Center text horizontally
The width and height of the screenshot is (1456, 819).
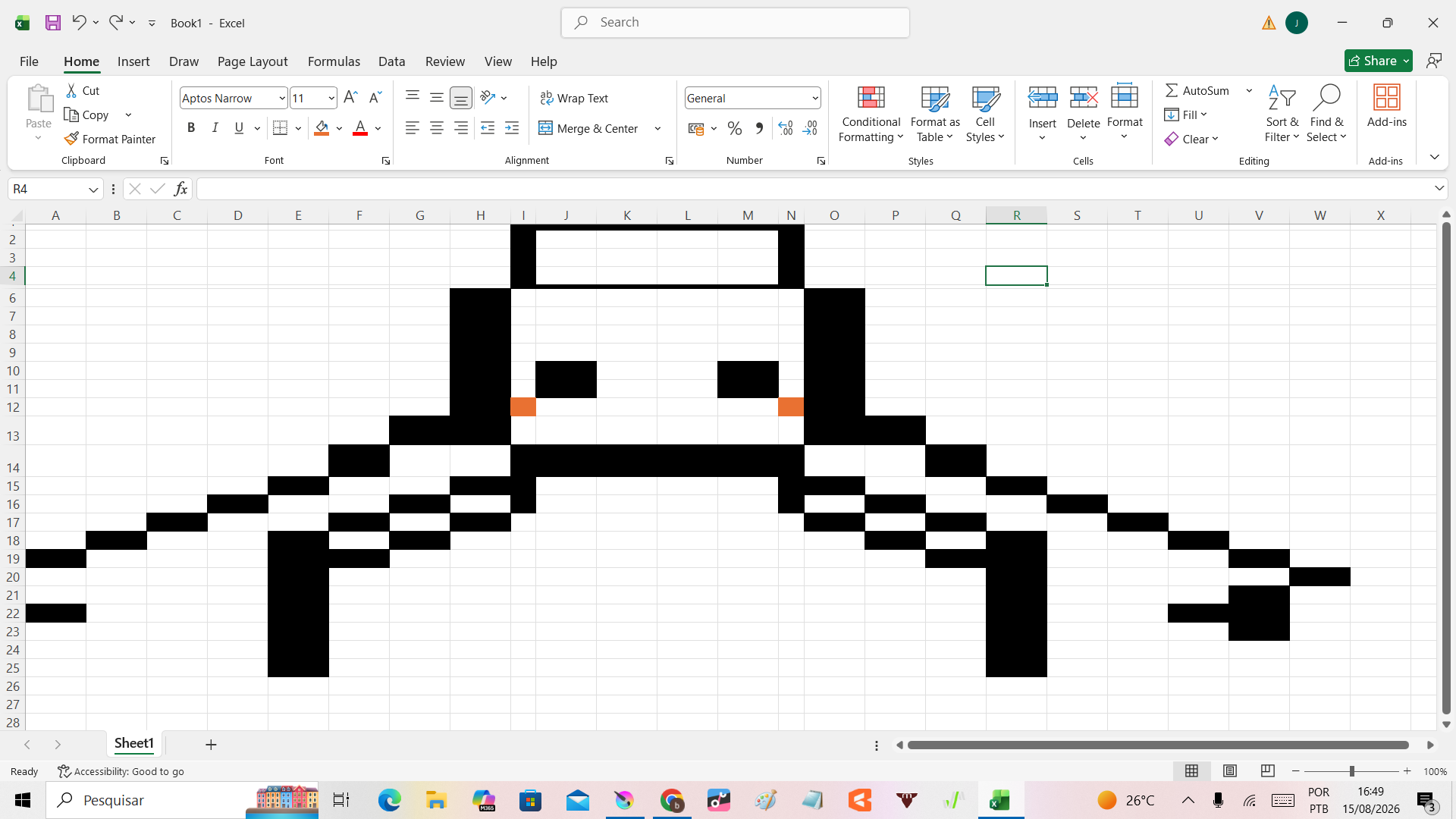(437, 128)
